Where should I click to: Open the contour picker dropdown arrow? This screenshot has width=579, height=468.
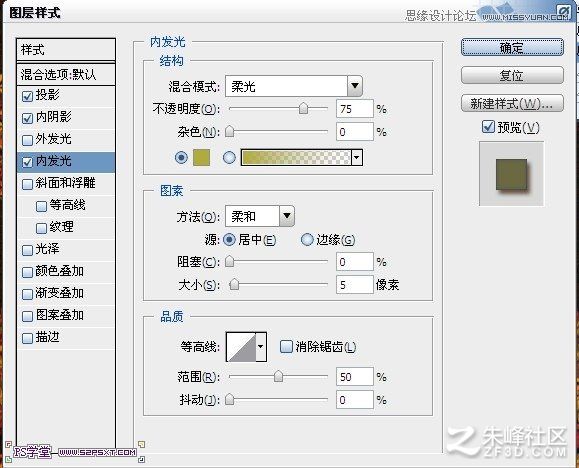tap(261, 346)
